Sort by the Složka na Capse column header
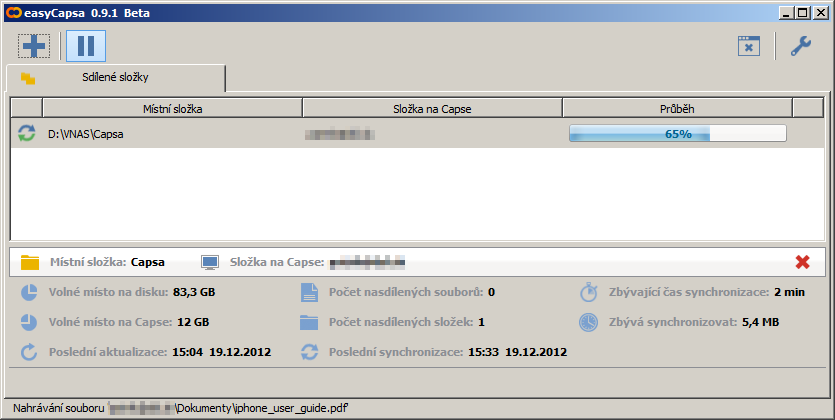835x420 pixels. (432, 107)
